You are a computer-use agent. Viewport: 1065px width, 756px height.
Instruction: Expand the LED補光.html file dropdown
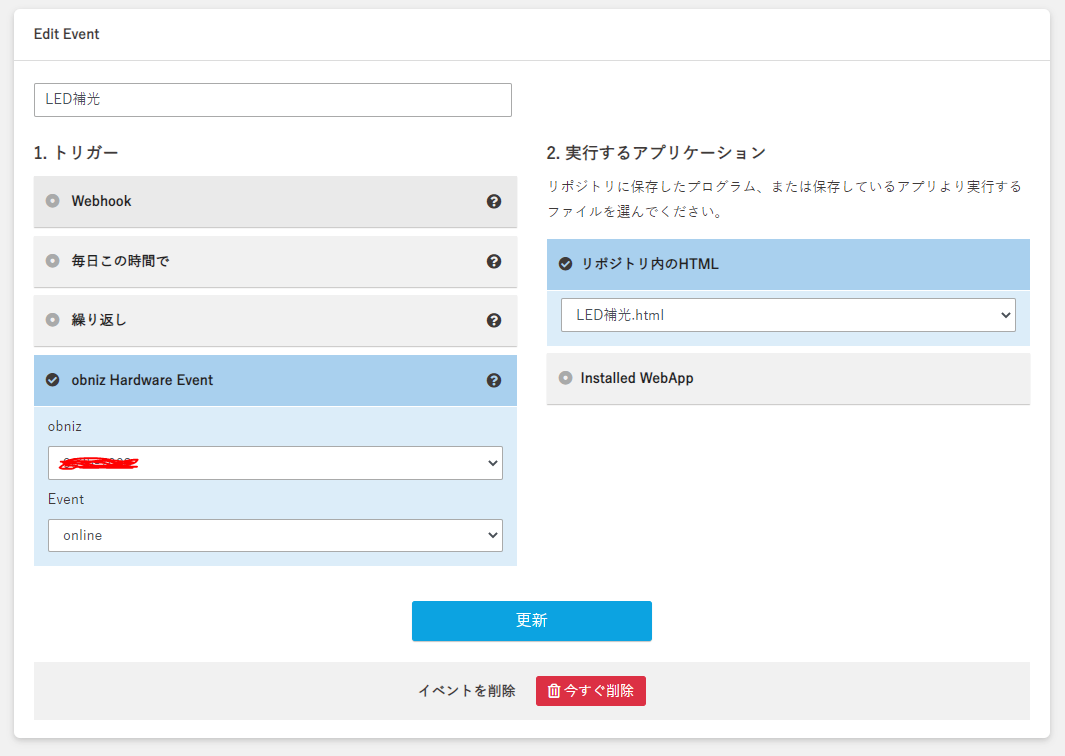tap(788, 315)
